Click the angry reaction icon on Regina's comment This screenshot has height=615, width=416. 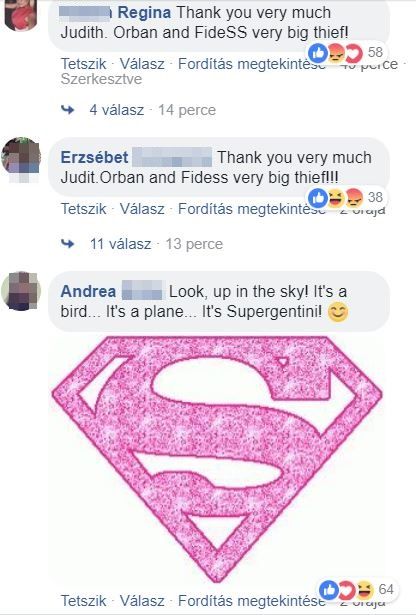click(x=336, y=53)
